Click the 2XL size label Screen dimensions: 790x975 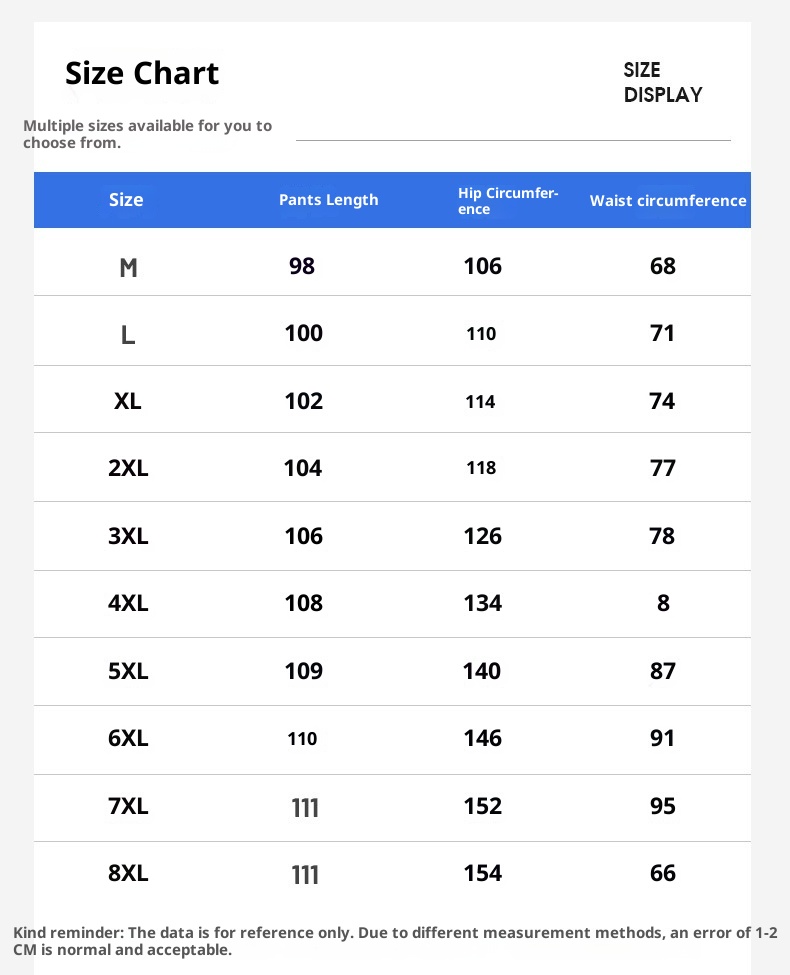(128, 469)
